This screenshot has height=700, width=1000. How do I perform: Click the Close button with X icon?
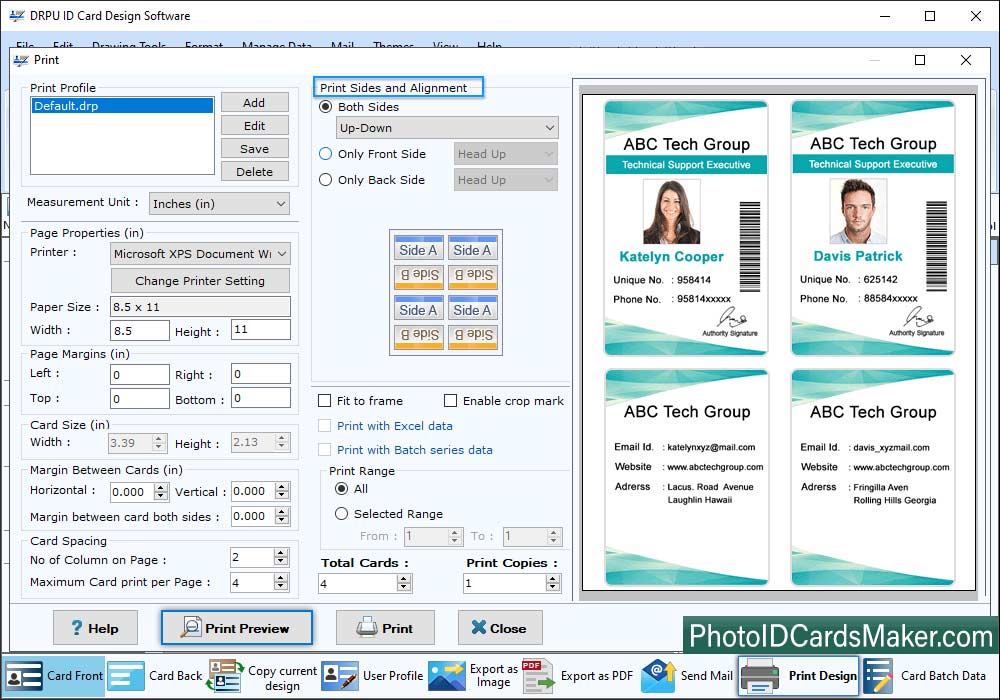500,628
